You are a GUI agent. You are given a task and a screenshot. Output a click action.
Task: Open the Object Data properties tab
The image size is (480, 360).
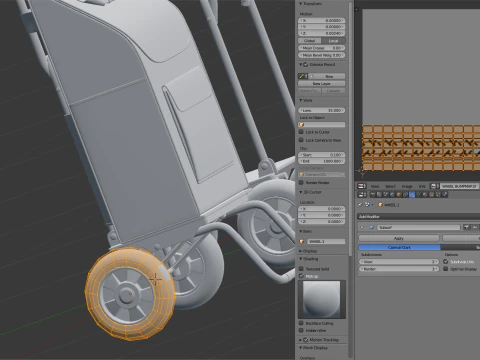419,194
